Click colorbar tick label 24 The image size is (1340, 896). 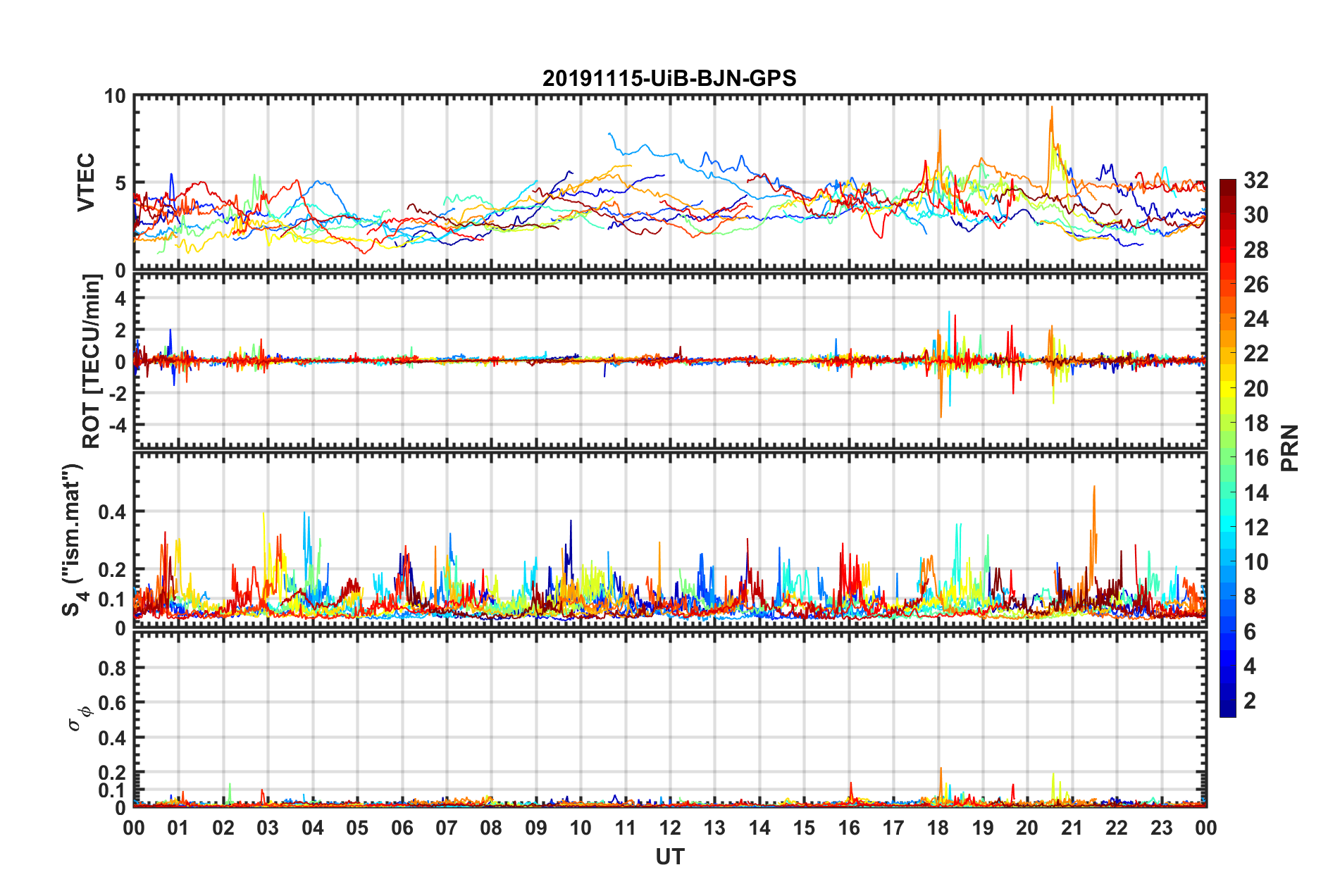coord(1255,319)
